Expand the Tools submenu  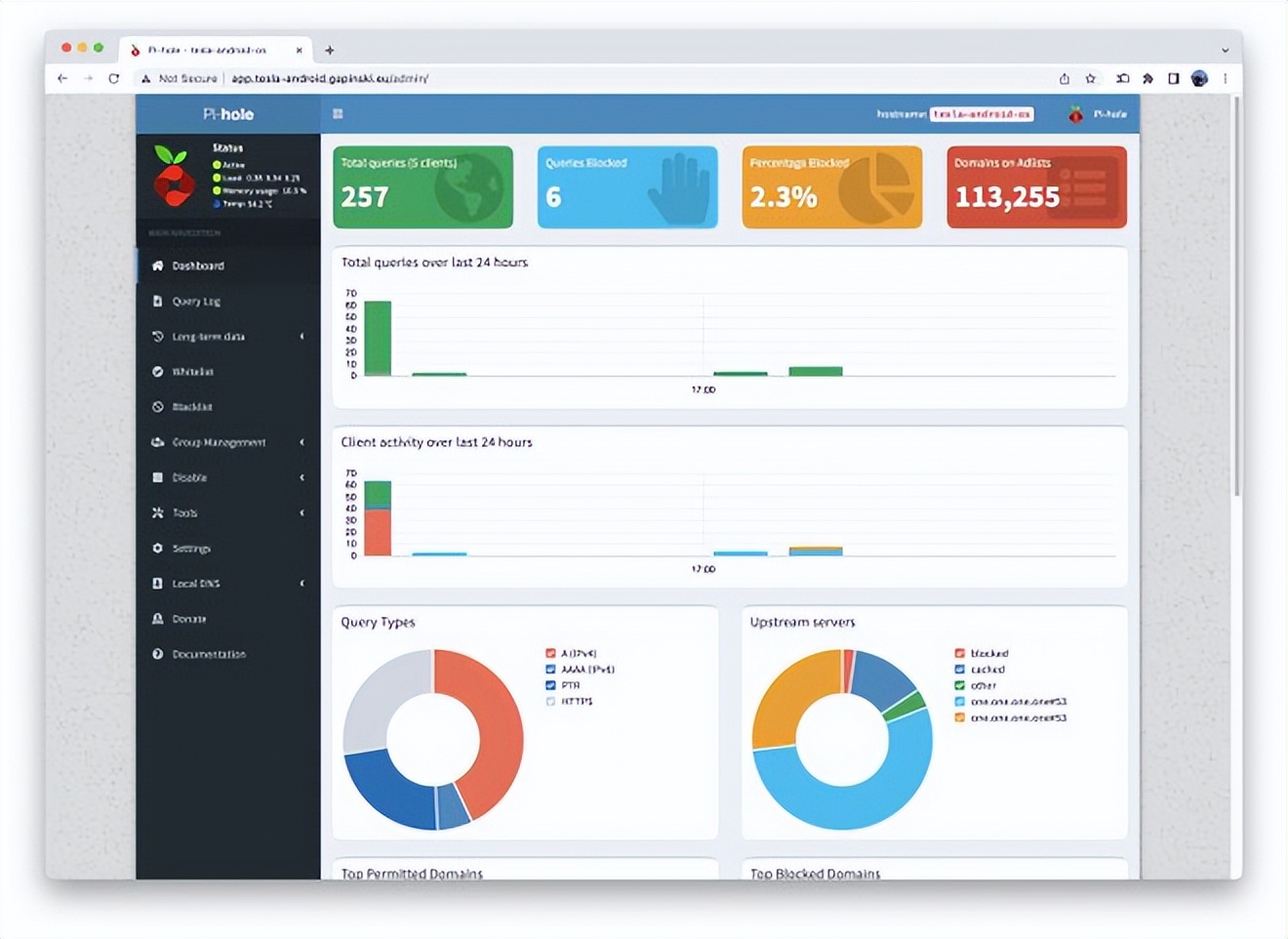228,512
